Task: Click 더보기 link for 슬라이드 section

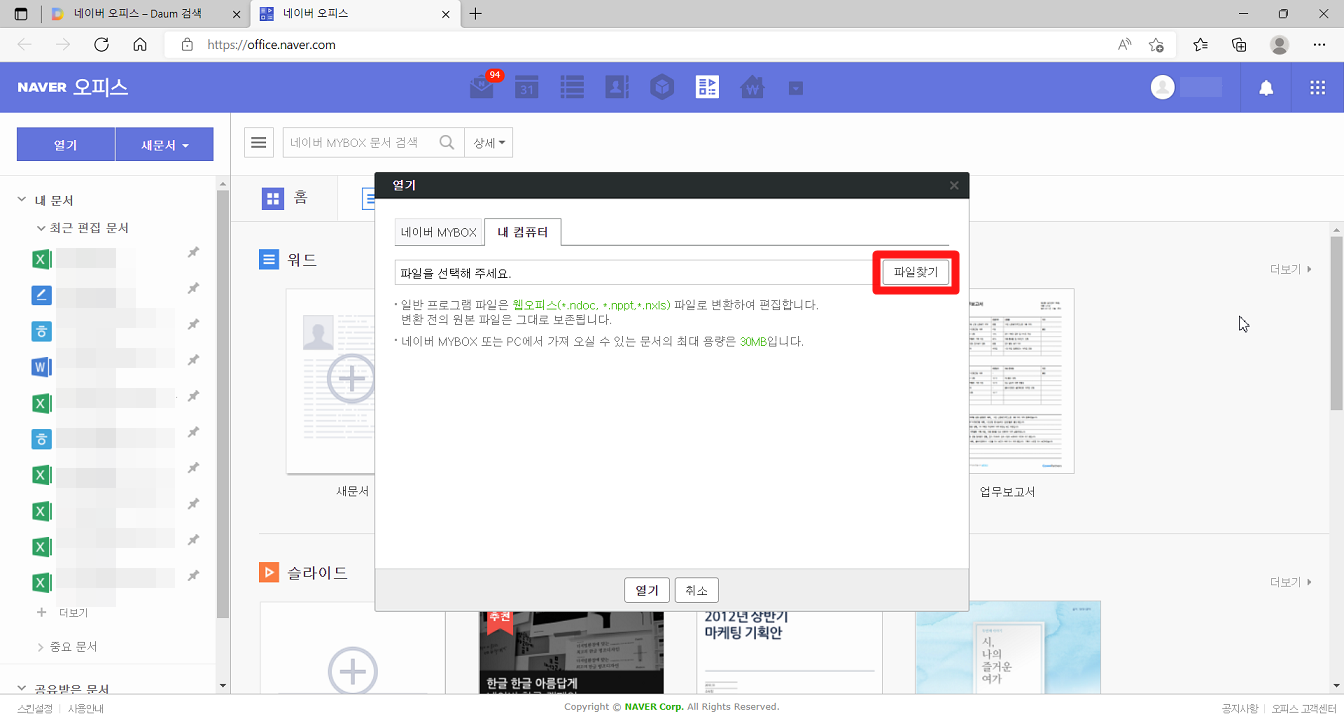Action: tap(1291, 582)
